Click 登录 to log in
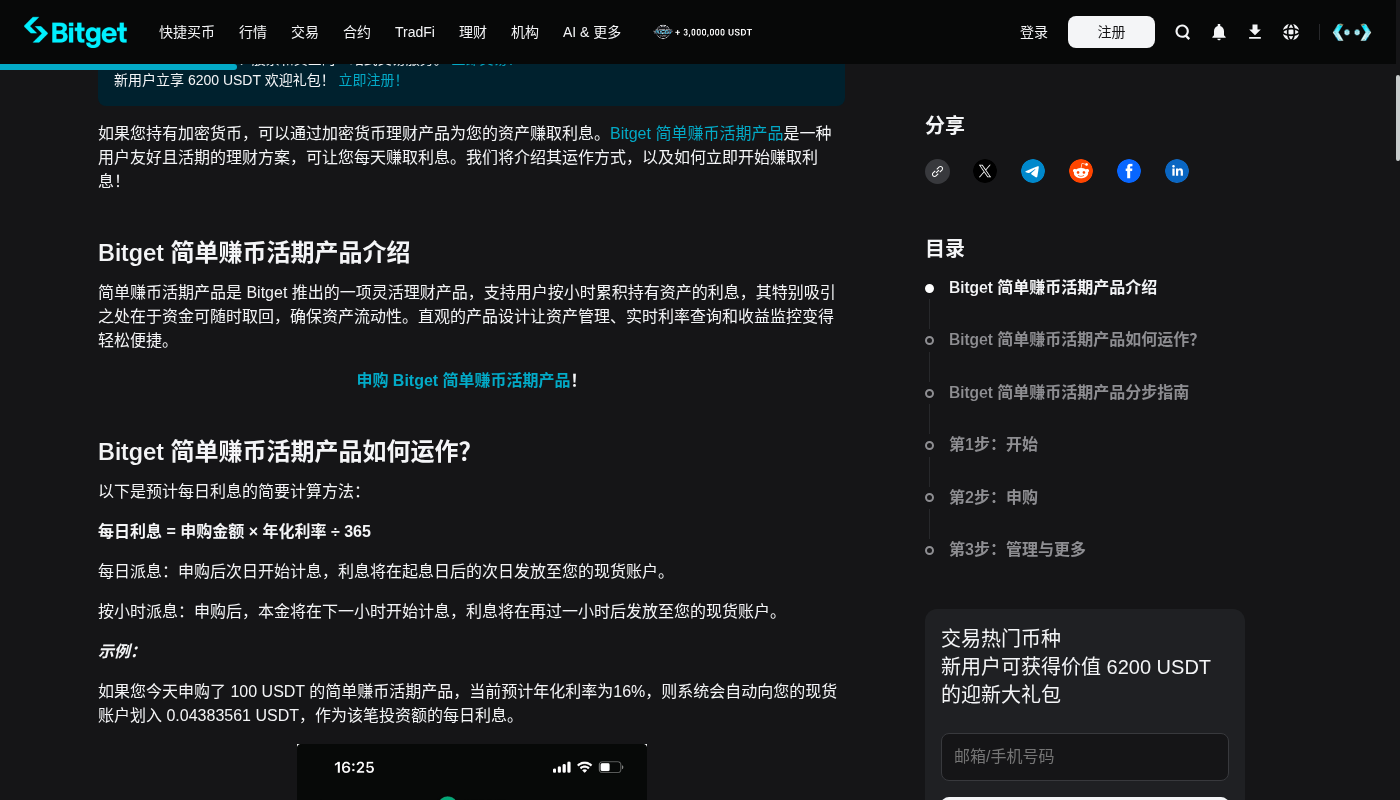The width and height of the screenshot is (1400, 800). pyautogui.click(x=1034, y=32)
